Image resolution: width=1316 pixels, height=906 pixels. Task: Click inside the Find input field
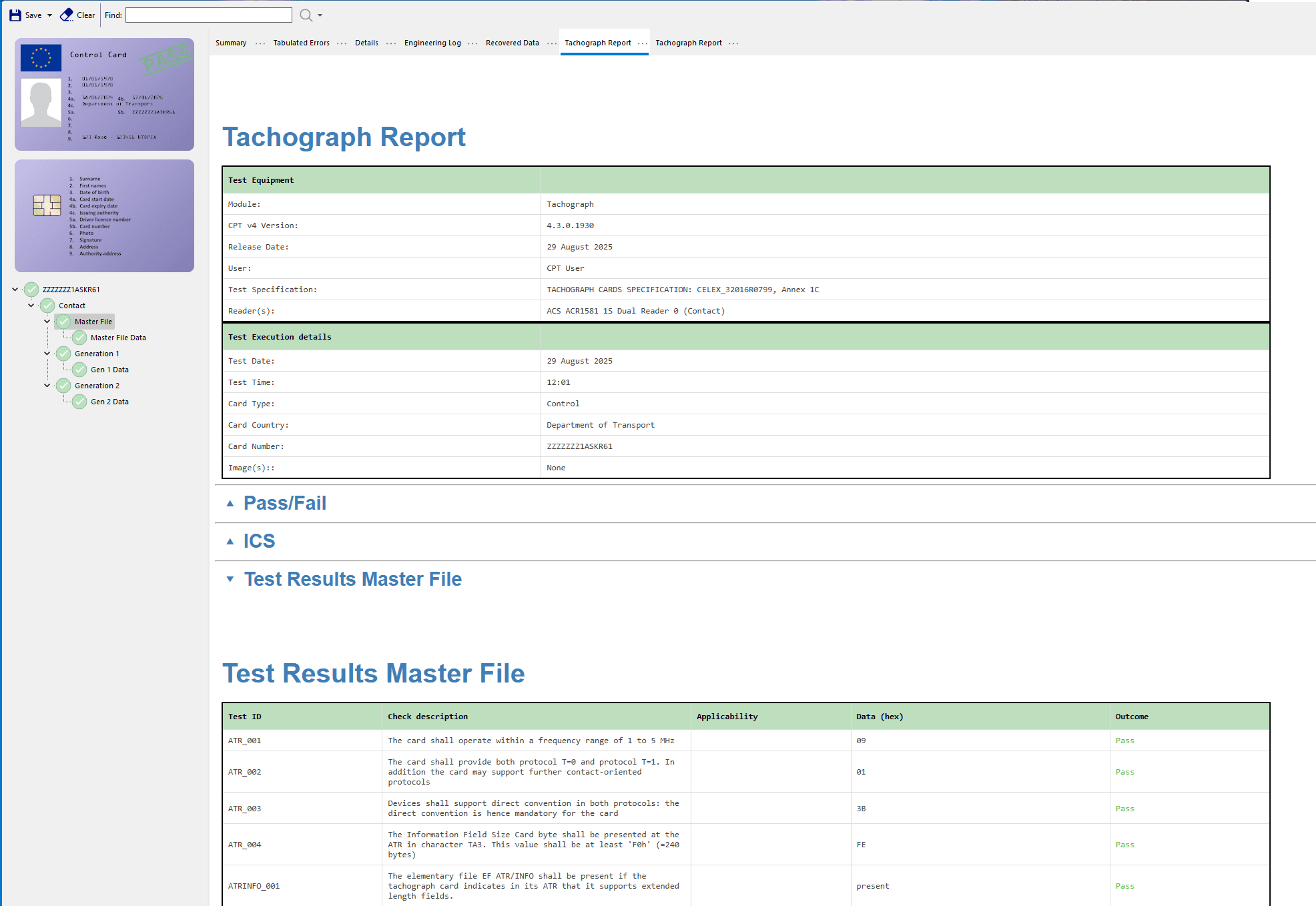point(208,15)
